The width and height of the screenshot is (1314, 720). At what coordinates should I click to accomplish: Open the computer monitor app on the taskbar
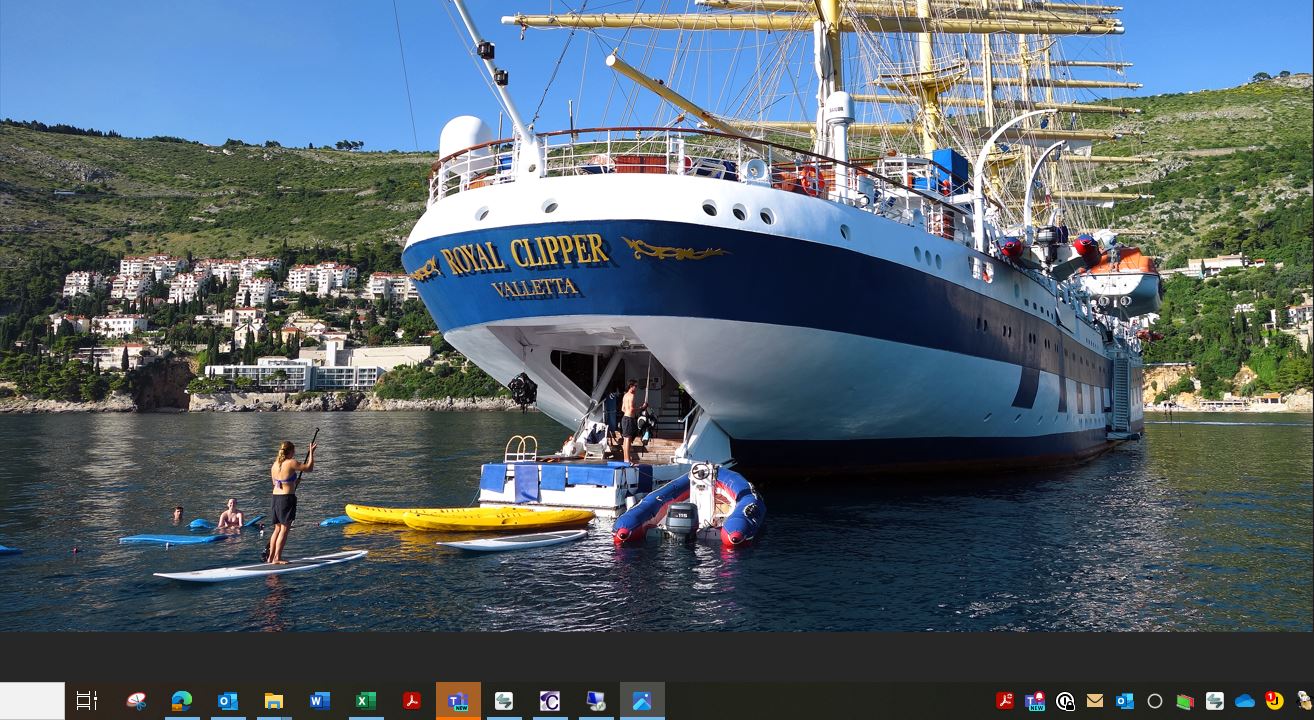coord(596,701)
